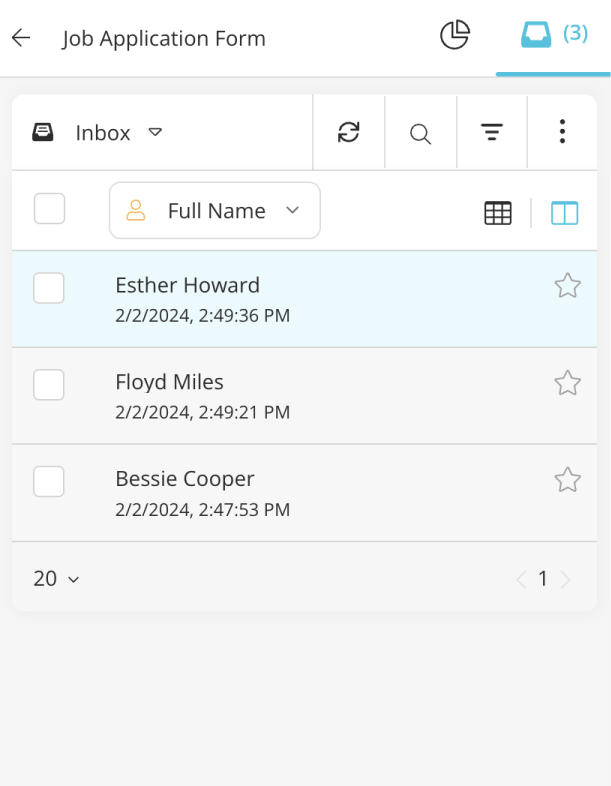This screenshot has height=786, width=611.
Task: Tick the checkbox for Bessie Cooper
Action: tap(49, 481)
